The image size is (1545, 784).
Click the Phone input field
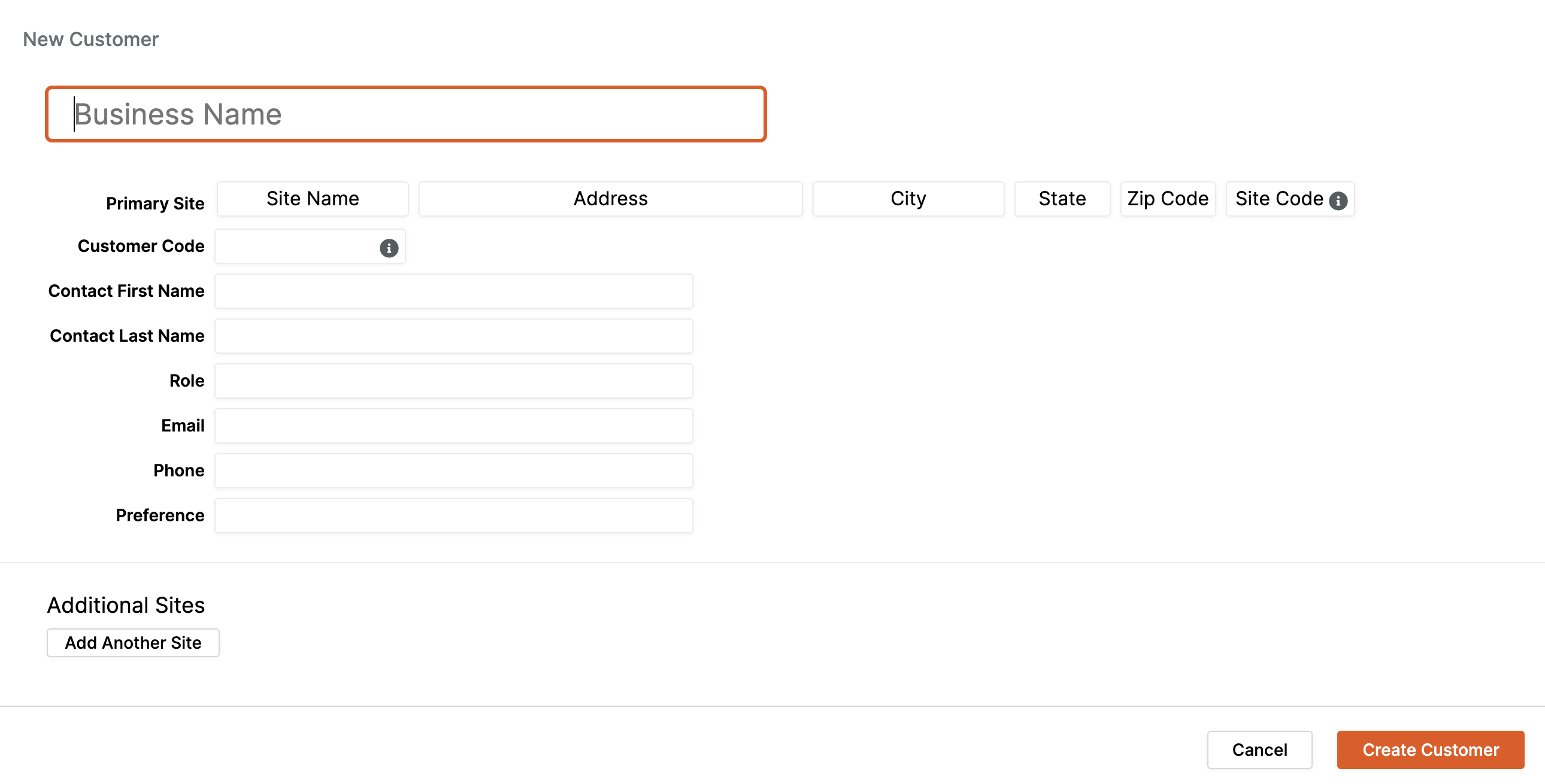454,471
